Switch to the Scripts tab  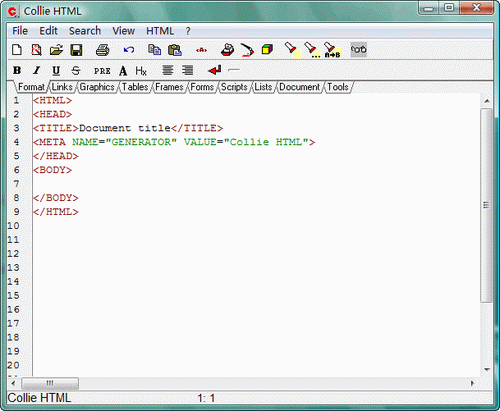tap(234, 87)
